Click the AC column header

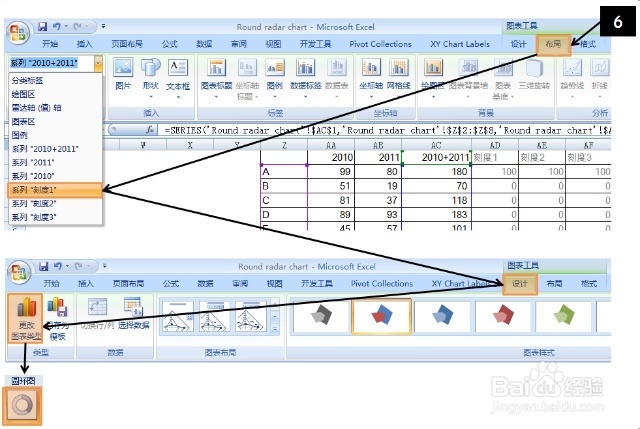click(436, 145)
